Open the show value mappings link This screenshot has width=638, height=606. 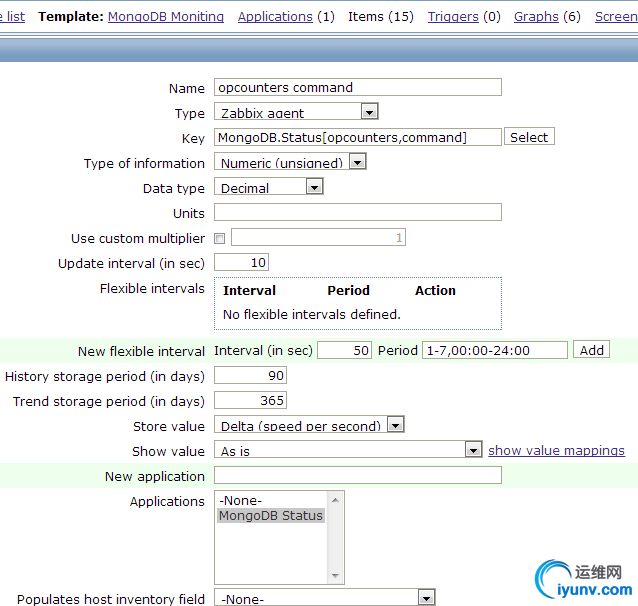point(556,451)
